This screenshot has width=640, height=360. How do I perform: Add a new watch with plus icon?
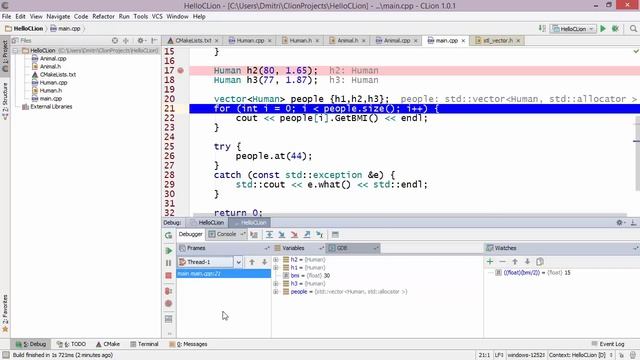pos(490,262)
